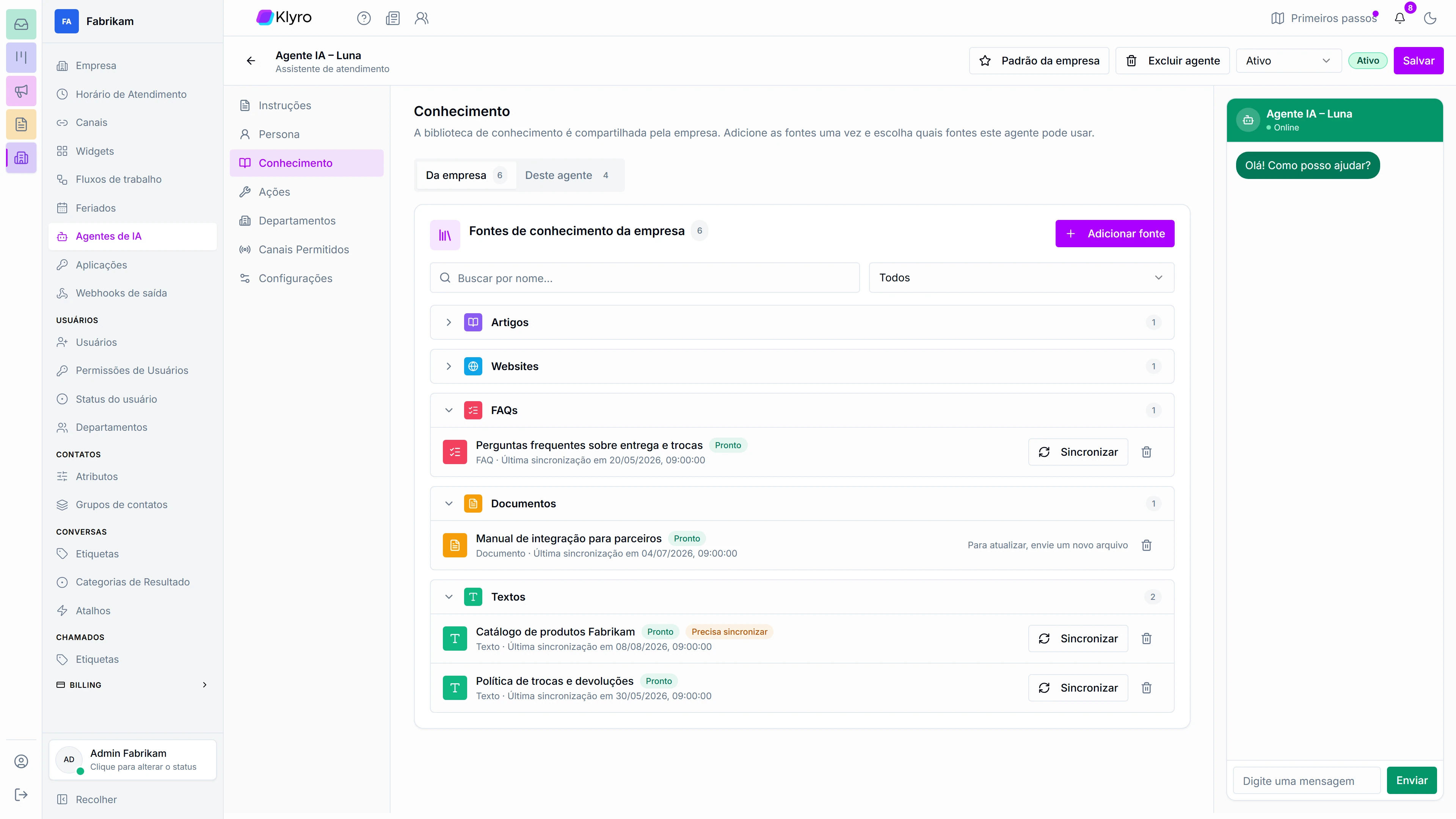Toggle dark mode moon icon
This screenshot has width=1456, height=819.
1430,18
